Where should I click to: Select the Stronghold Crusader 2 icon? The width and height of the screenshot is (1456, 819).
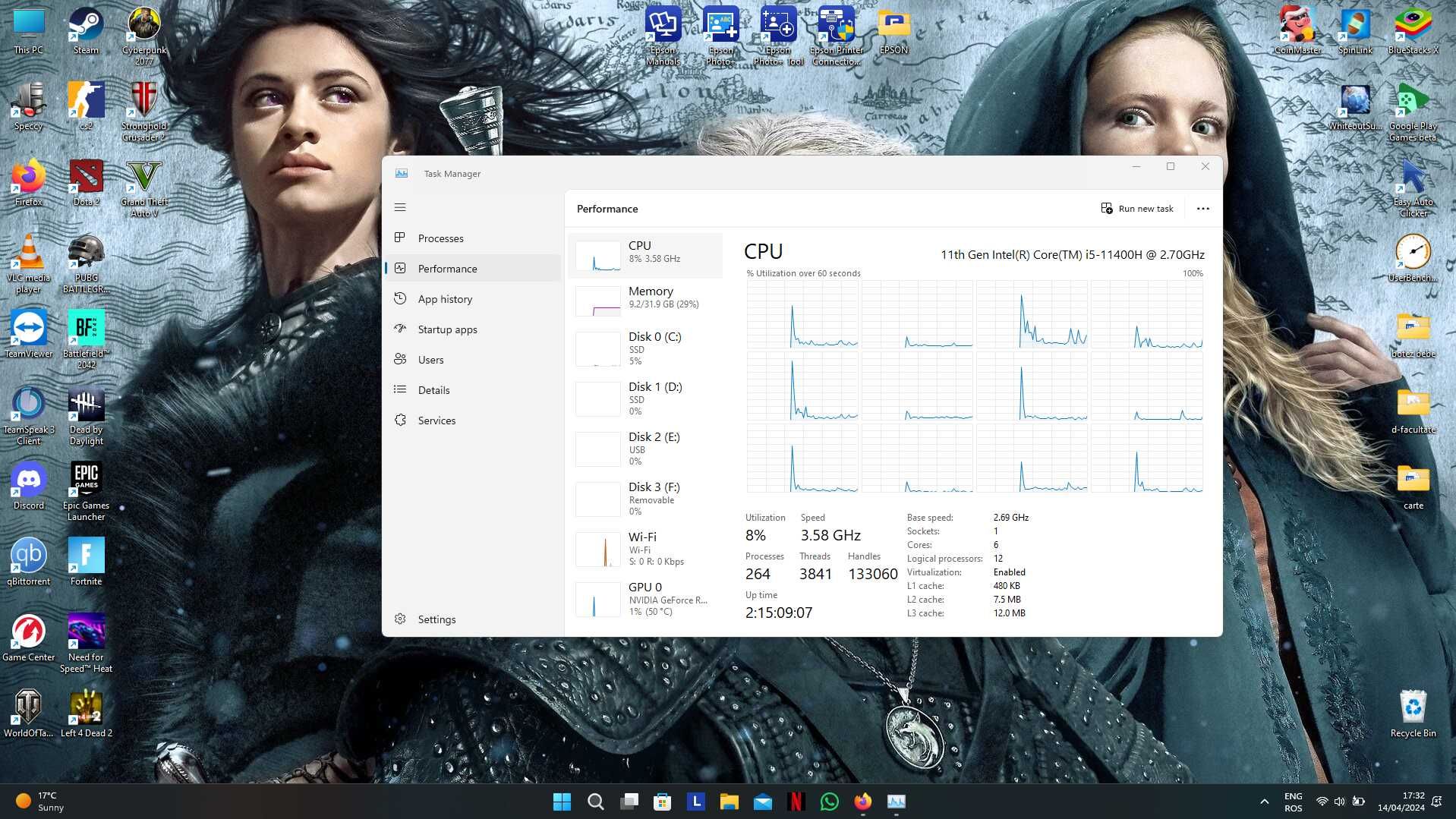click(144, 112)
